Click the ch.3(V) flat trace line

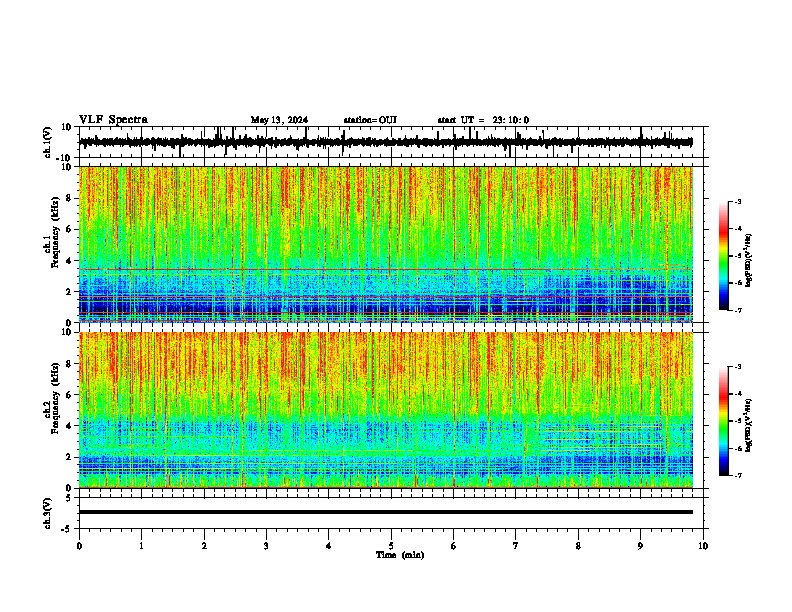tap(386, 512)
